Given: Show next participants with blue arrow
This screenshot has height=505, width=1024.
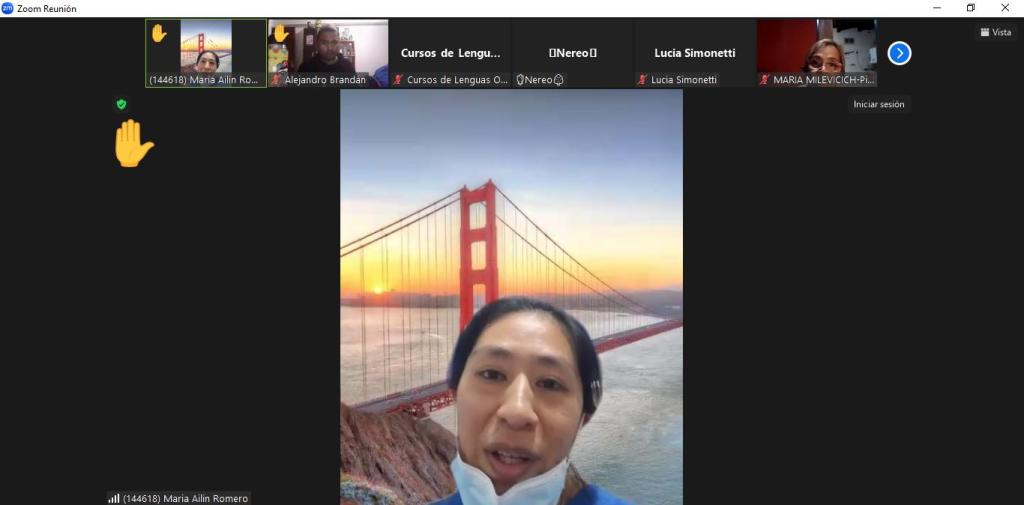Looking at the screenshot, I should click(x=899, y=53).
